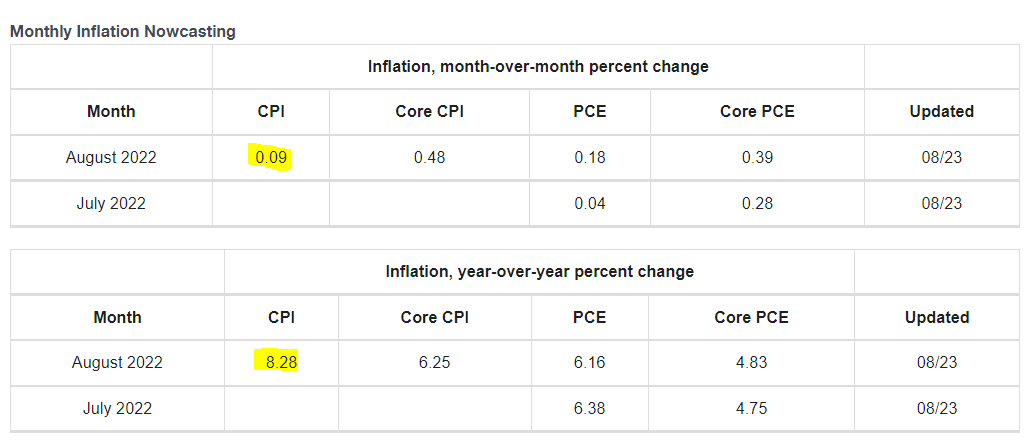Click the 0.18 PCE value
Image resolution: width=1031 pixels, height=448 pixels.
pos(590,158)
